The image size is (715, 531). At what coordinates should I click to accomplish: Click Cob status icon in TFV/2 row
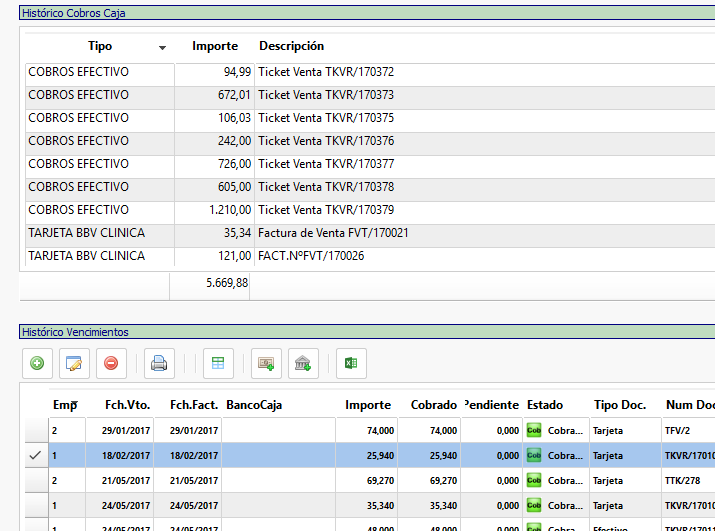534,431
